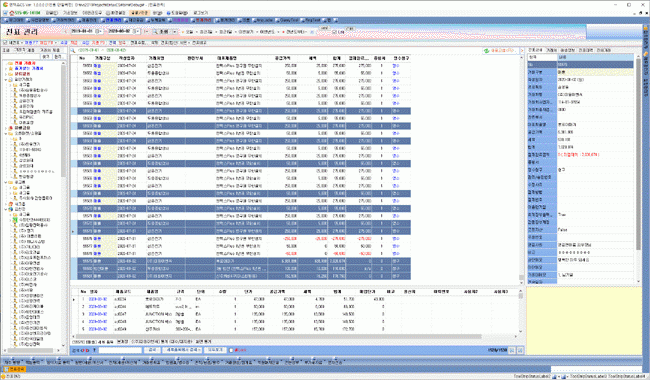Click the '전표 관리' page title
650x380 pixels.
pos(22,31)
